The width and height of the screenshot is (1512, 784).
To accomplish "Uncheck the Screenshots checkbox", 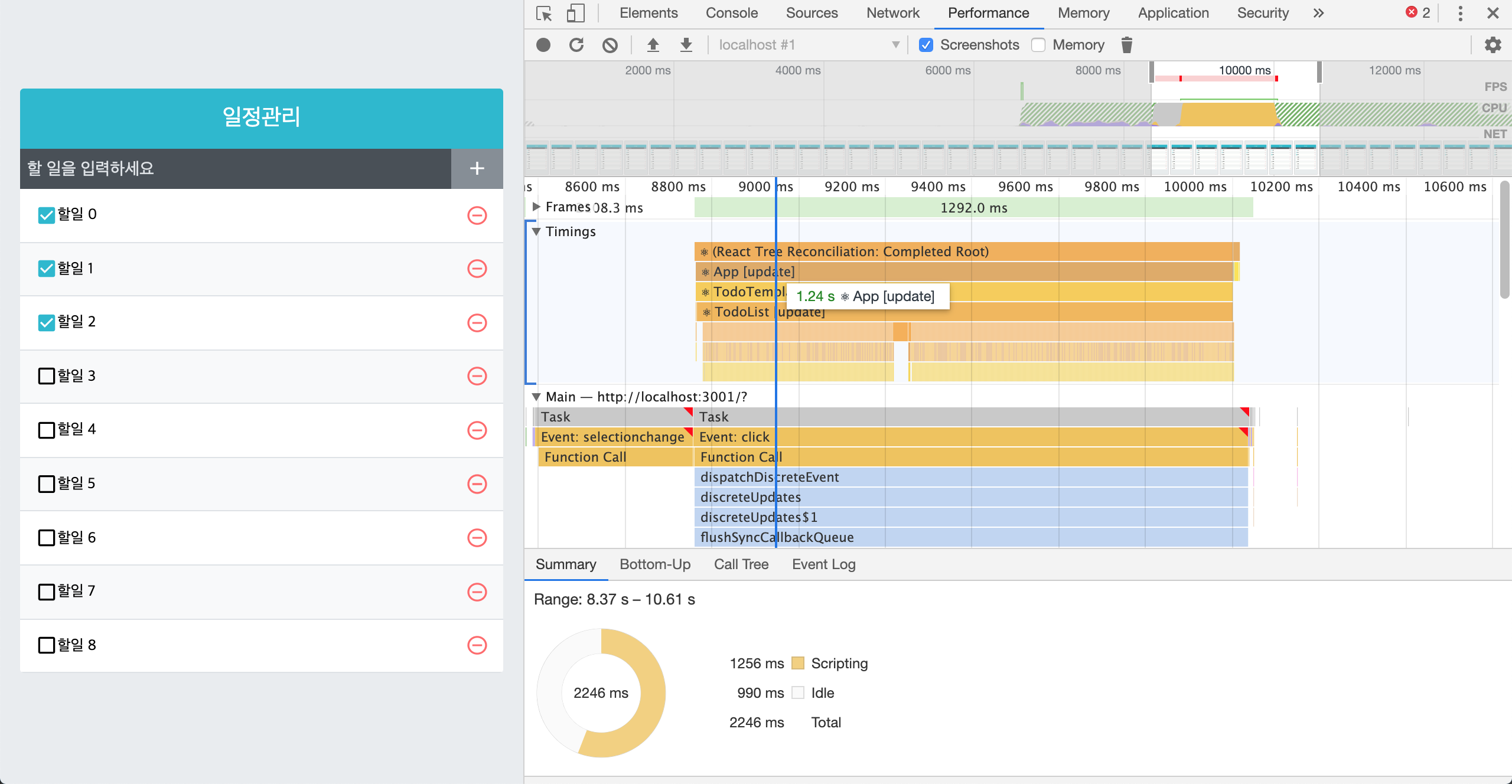I will pyautogui.click(x=926, y=45).
